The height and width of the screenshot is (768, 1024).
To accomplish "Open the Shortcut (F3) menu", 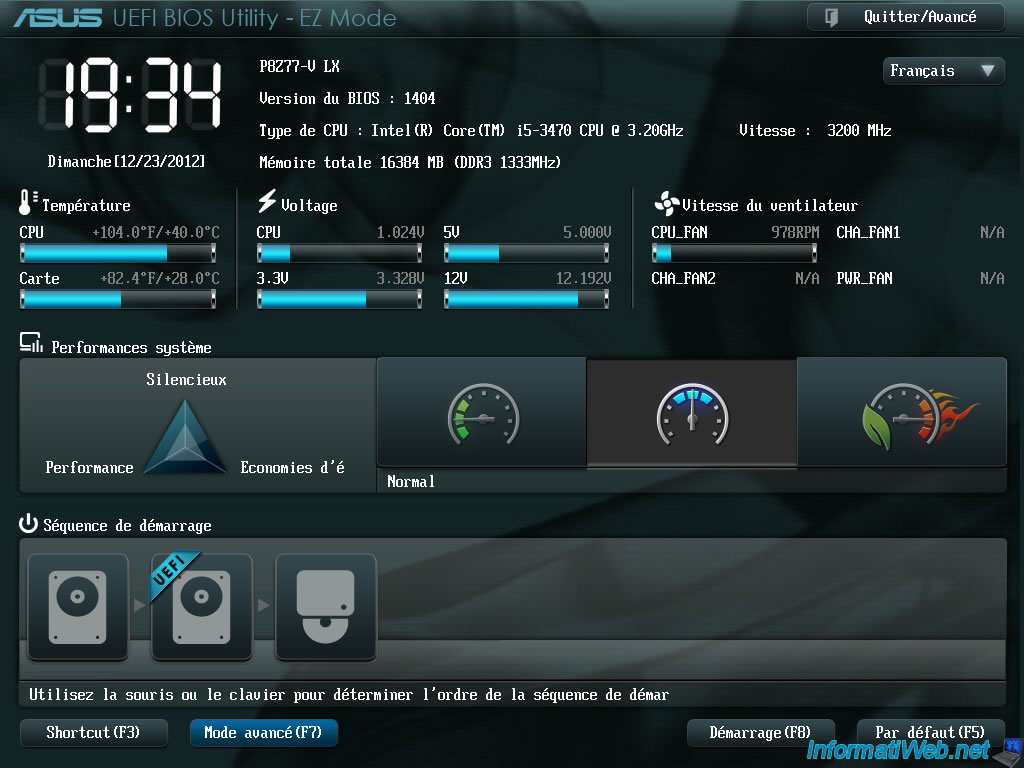I will click(93, 733).
